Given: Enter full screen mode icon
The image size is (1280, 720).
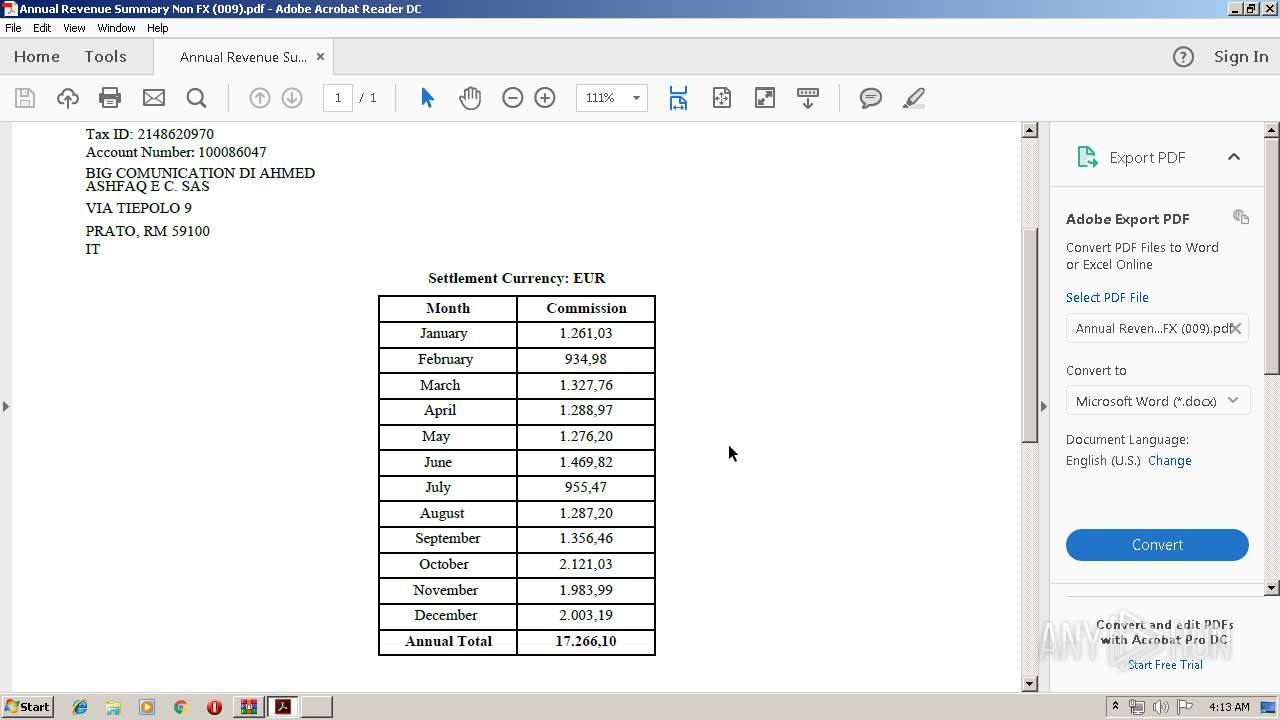Looking at the screenshot, I should click(765, 98).
